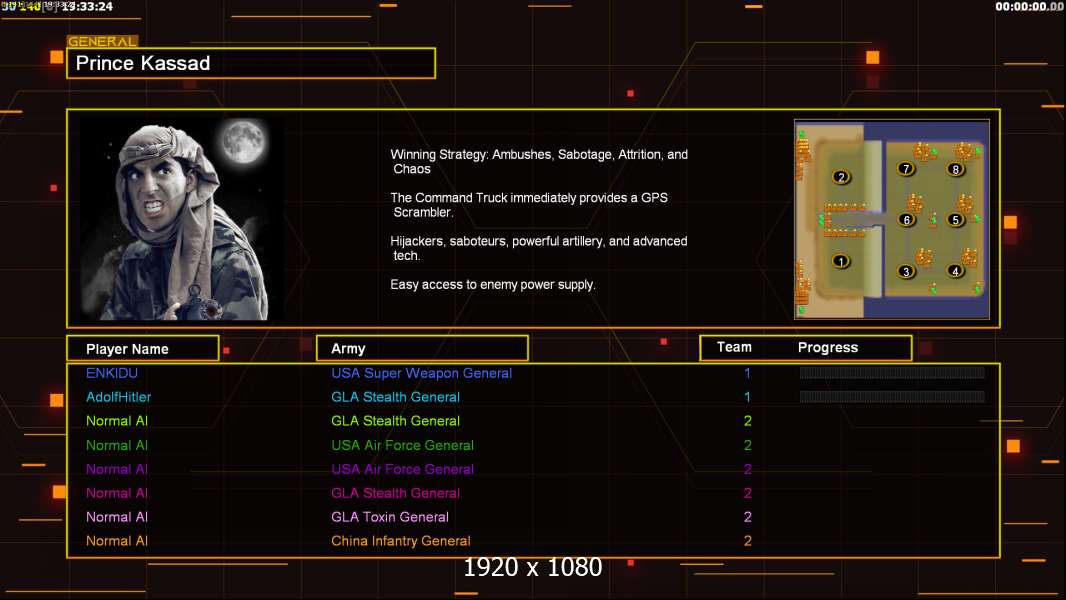
Task: Pick start position marker 8 on the minimap
Action: click(955, 169)
